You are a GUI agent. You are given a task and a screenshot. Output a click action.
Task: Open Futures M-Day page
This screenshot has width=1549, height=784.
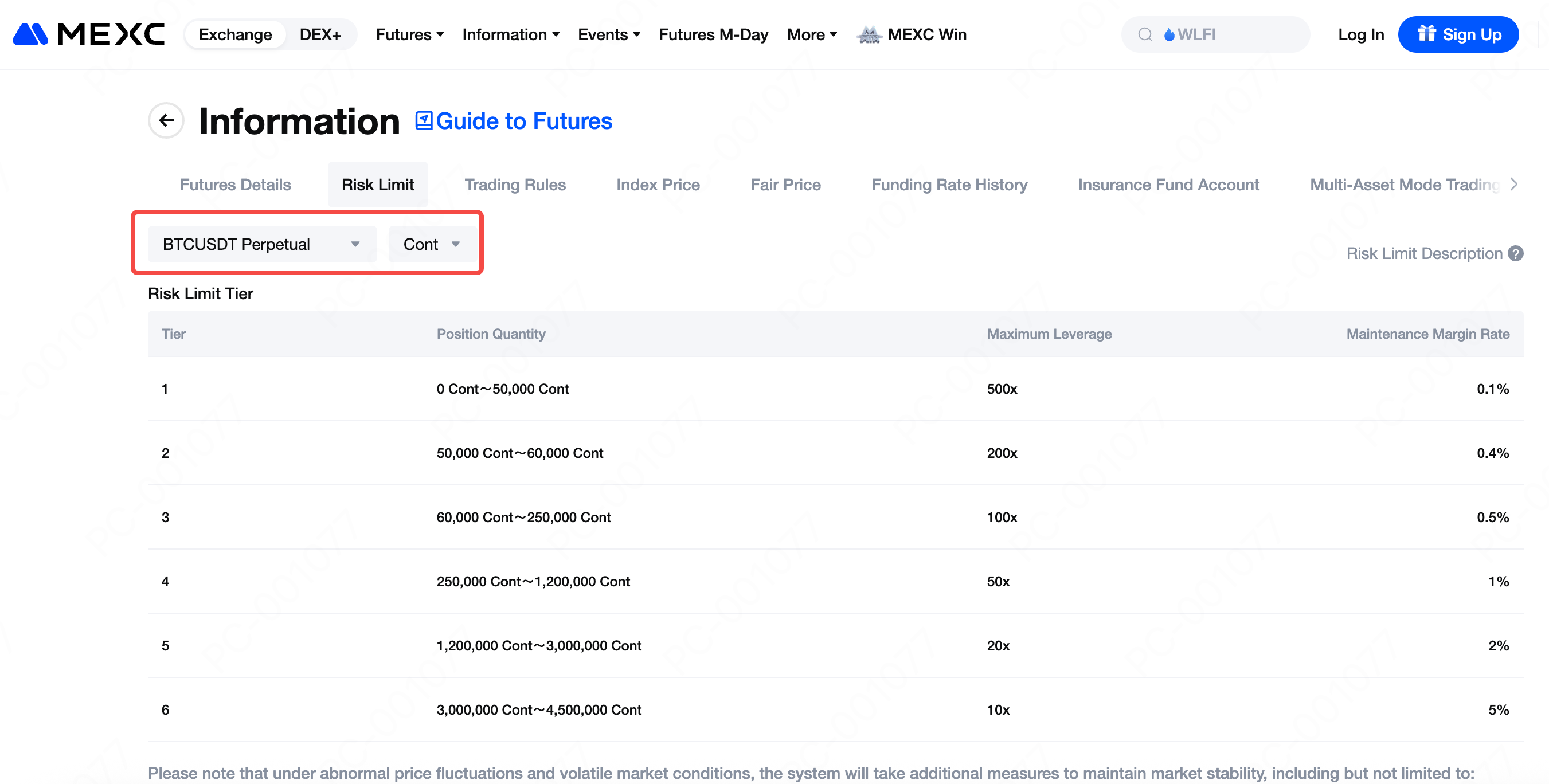click(713, 34)
